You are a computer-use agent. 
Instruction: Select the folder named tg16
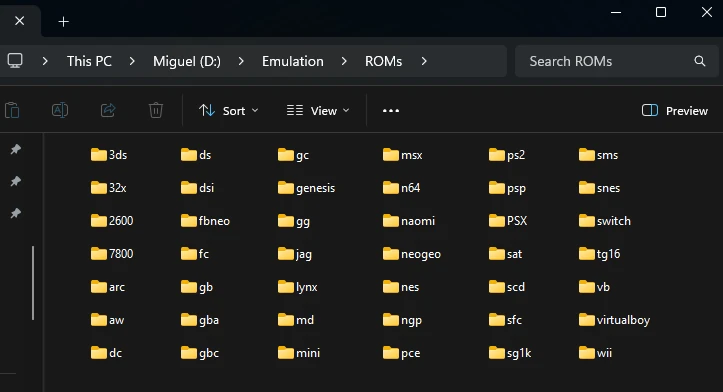point(599,254)
